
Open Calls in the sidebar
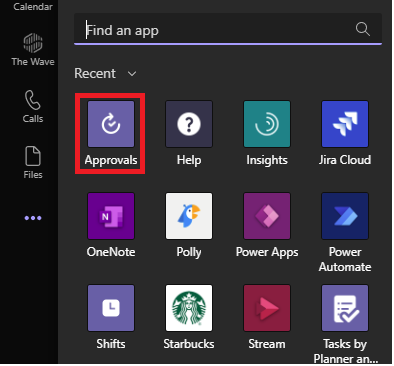[33, 106]
